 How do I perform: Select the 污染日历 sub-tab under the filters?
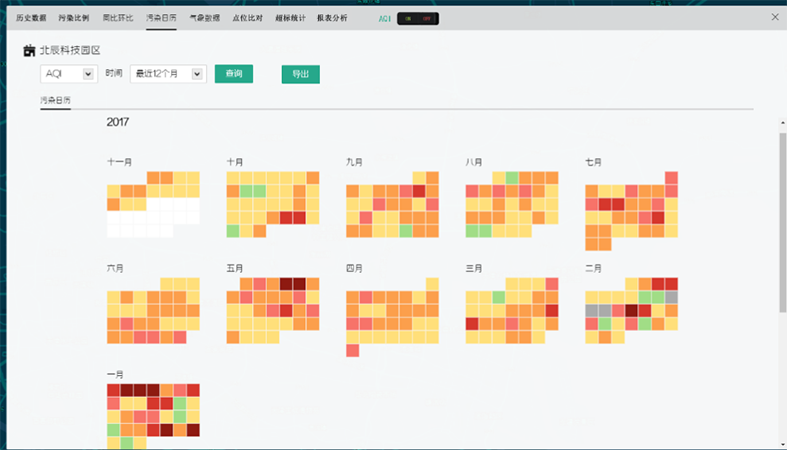coord(55,101)
